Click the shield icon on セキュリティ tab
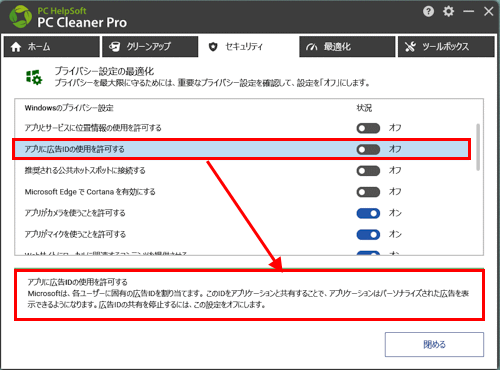The image size is (500, 370). point(213,47)
